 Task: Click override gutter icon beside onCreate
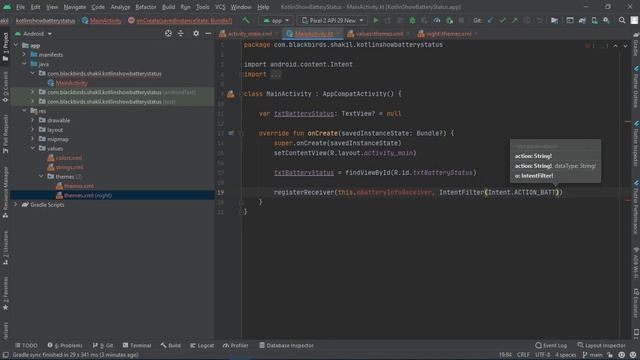click(231, 133)
